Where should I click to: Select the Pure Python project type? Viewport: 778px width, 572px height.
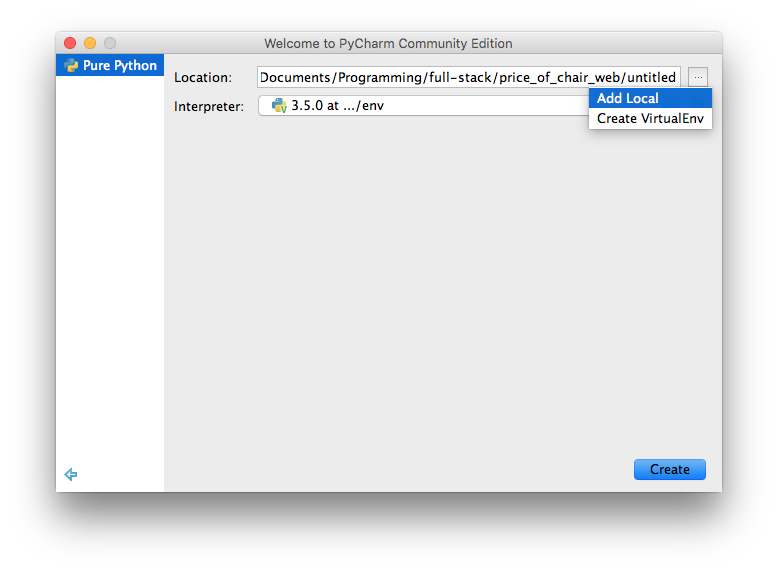pos(110,65)
